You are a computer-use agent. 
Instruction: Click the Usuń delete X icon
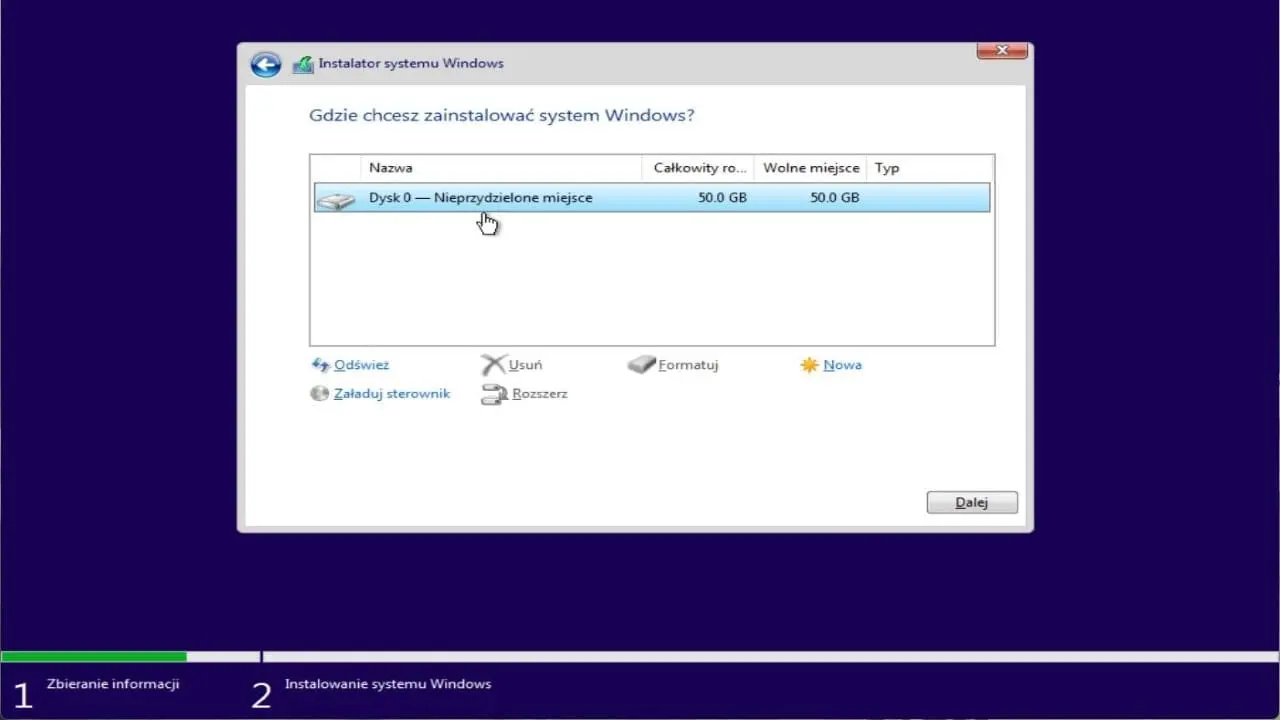coord(493,365)
